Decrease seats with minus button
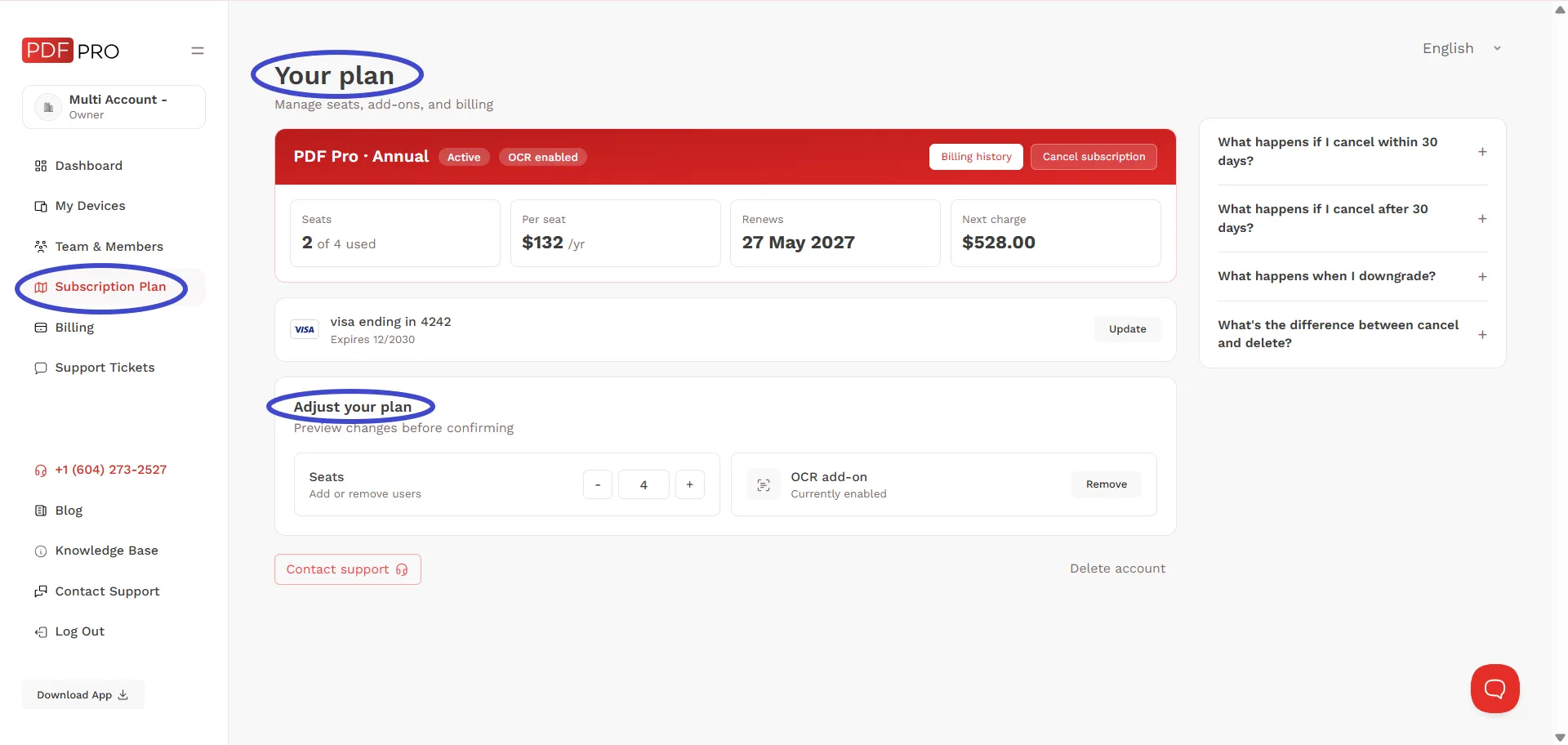The height and width of the screenshot is (745, 1568). click(x=598, y=484)
